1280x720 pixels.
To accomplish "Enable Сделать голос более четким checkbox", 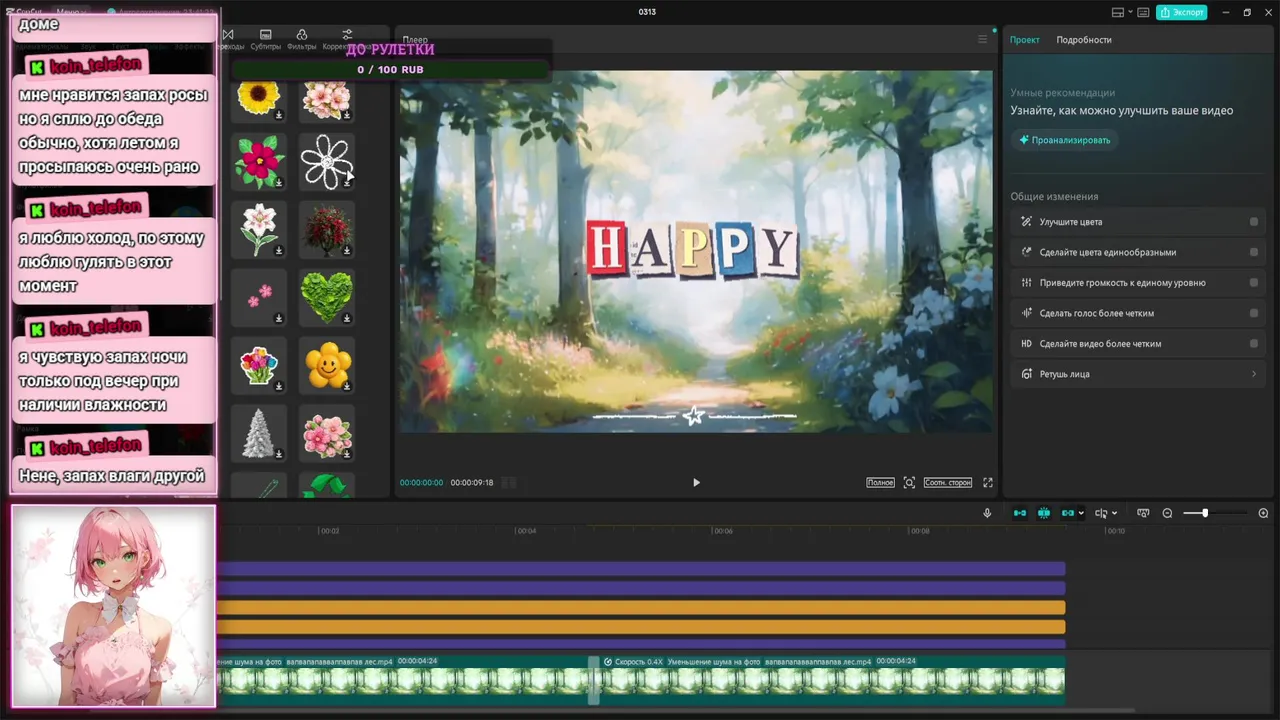I will point(1254,313).
